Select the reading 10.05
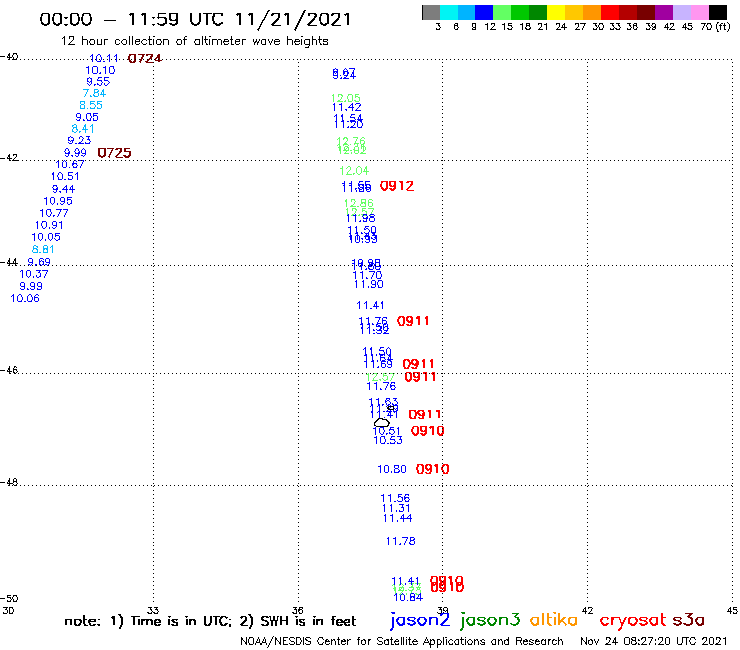The height and width of the screenshot is (650, 740). 46,237
